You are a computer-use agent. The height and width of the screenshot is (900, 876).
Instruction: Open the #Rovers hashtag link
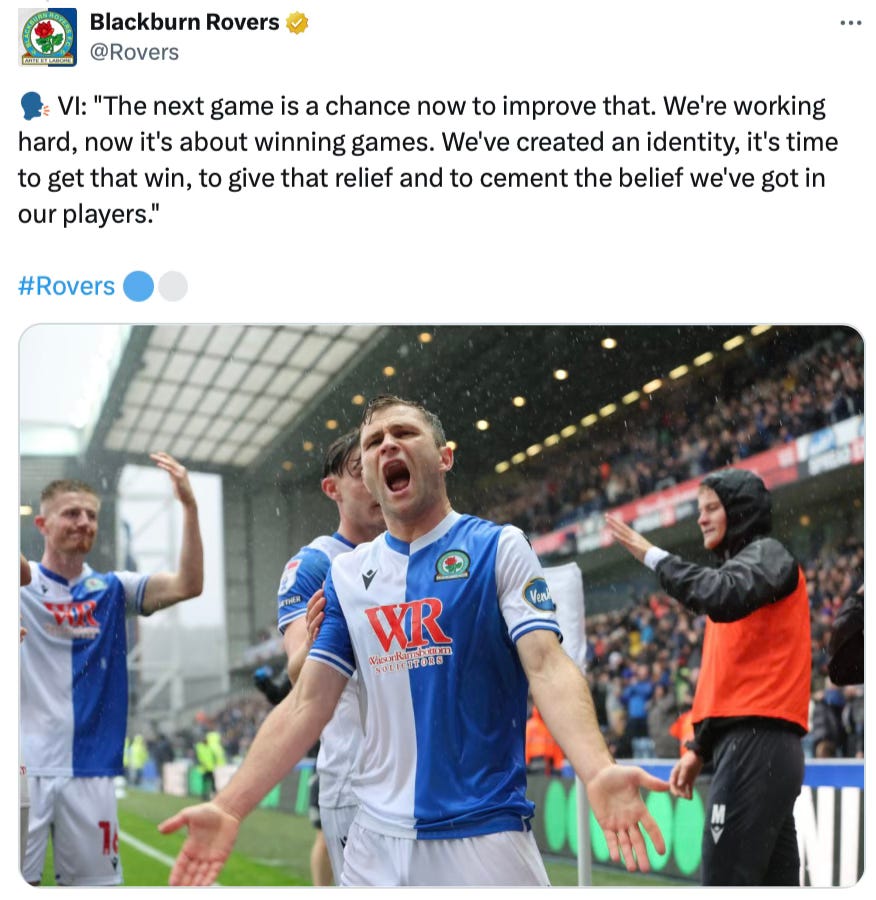(x=67, y=286)
